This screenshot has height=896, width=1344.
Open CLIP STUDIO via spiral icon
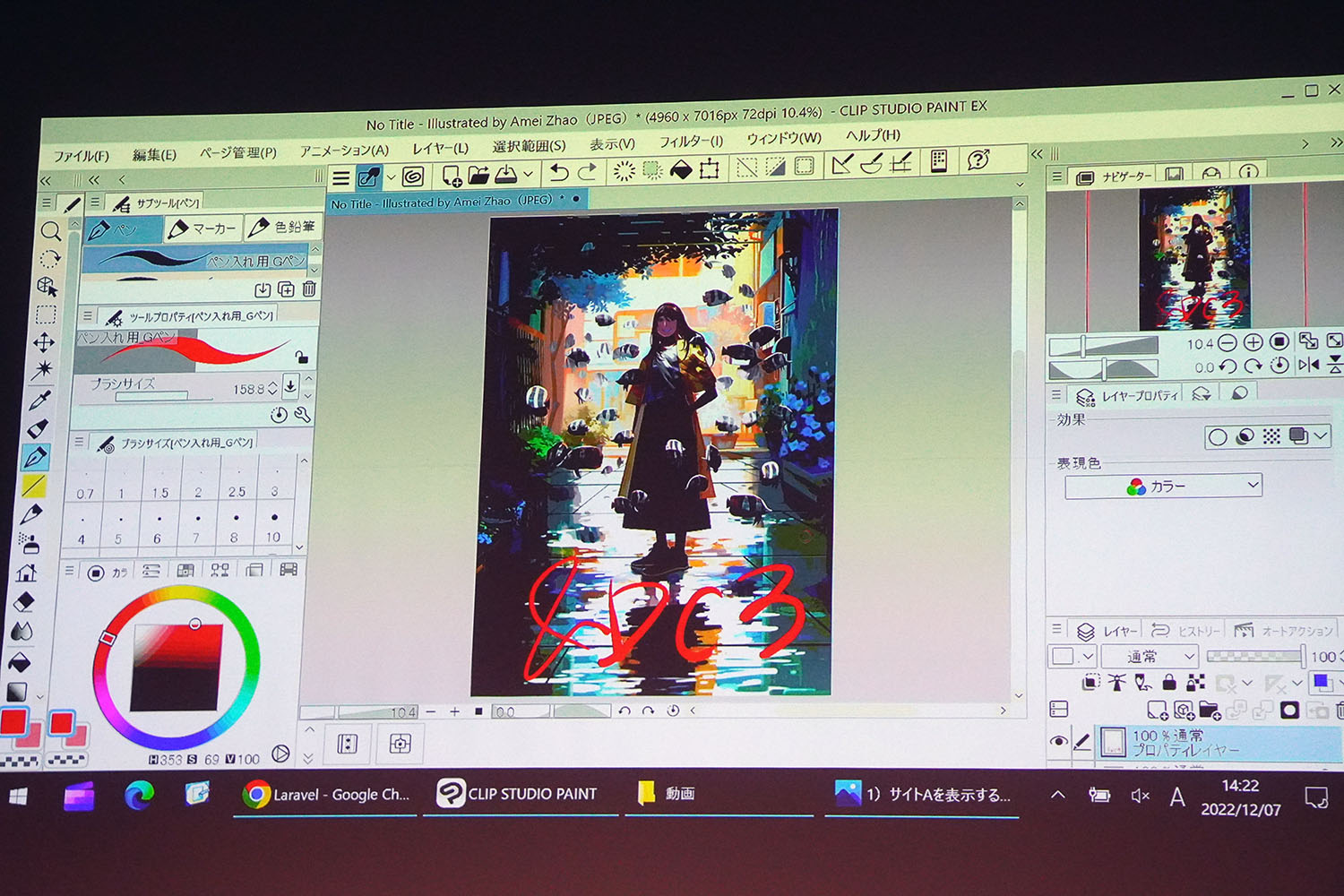pyautogui.click(x=413, y=176)
